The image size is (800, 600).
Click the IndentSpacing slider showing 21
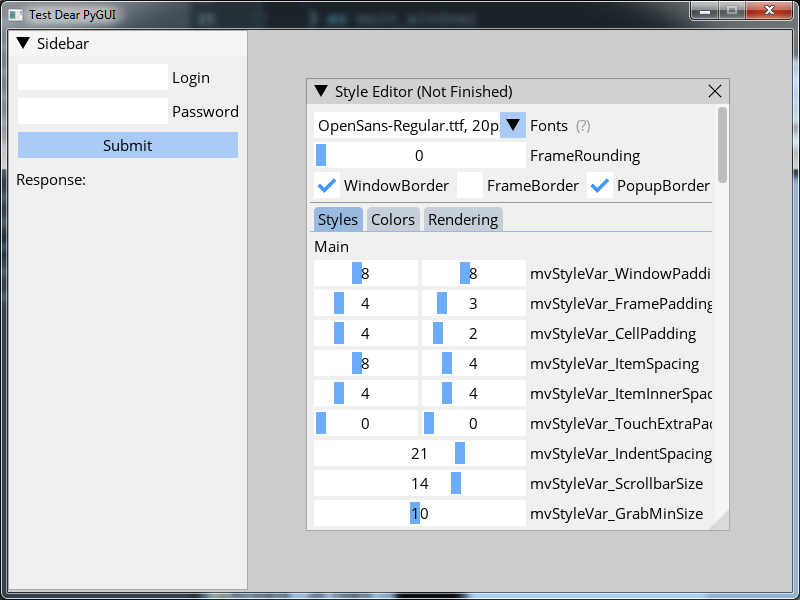(419, 453)
